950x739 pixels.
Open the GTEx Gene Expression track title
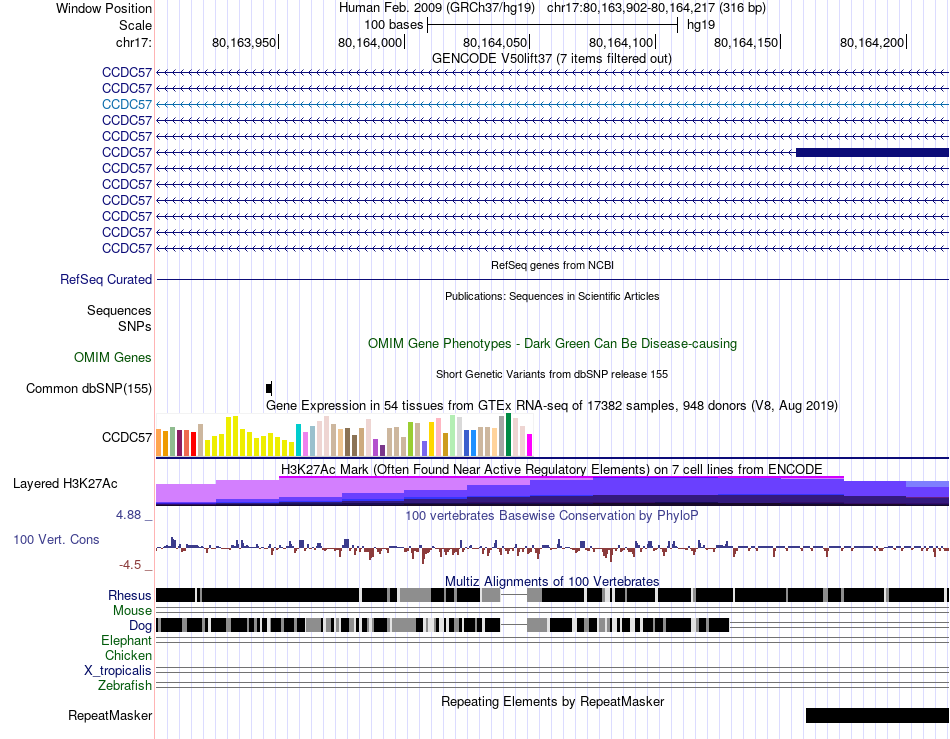pos(552,405)
